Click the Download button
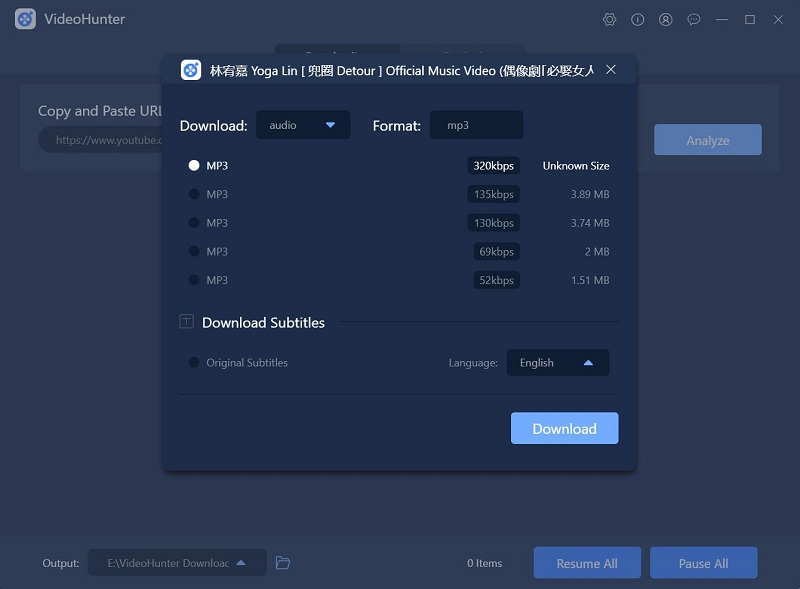The width and height of the screenshot is (800, 589). pyautogui.click(x=564, y=428)
